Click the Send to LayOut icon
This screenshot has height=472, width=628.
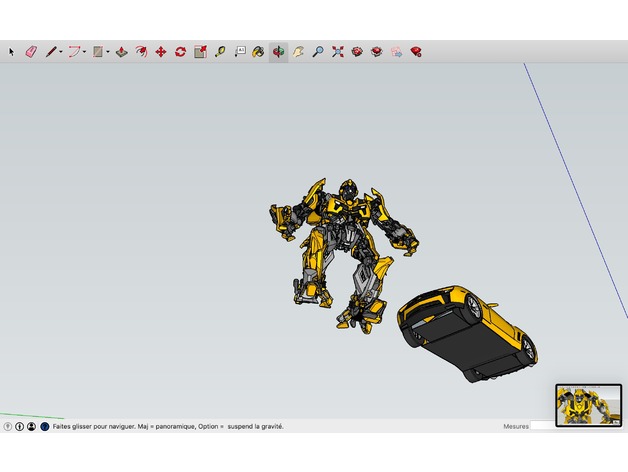pyautogui.click(x=397, y=52)
